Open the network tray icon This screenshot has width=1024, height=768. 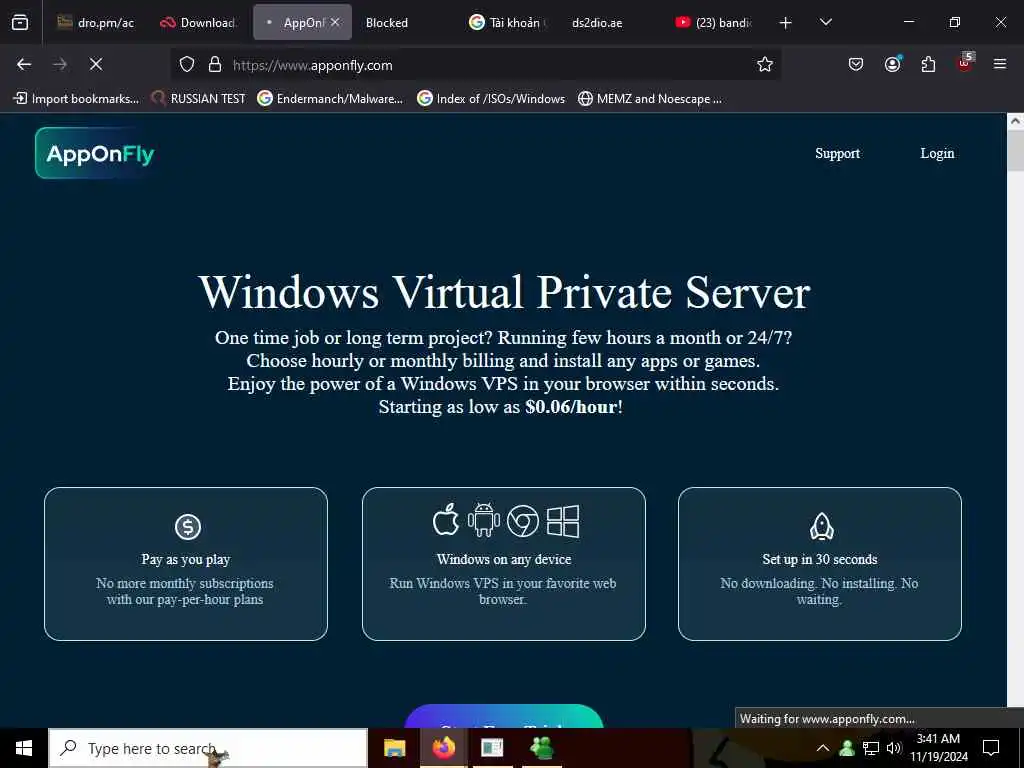pos(871,748)
